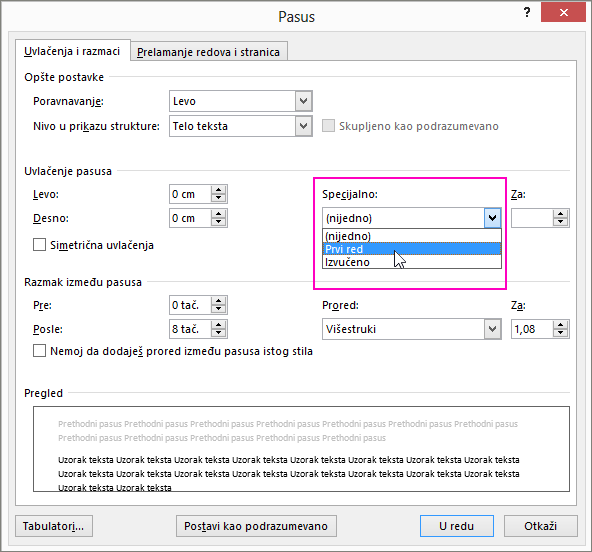The image size is (592, 552).
Task: Increase the Pre spacing value
Action: tap(219, 301)
